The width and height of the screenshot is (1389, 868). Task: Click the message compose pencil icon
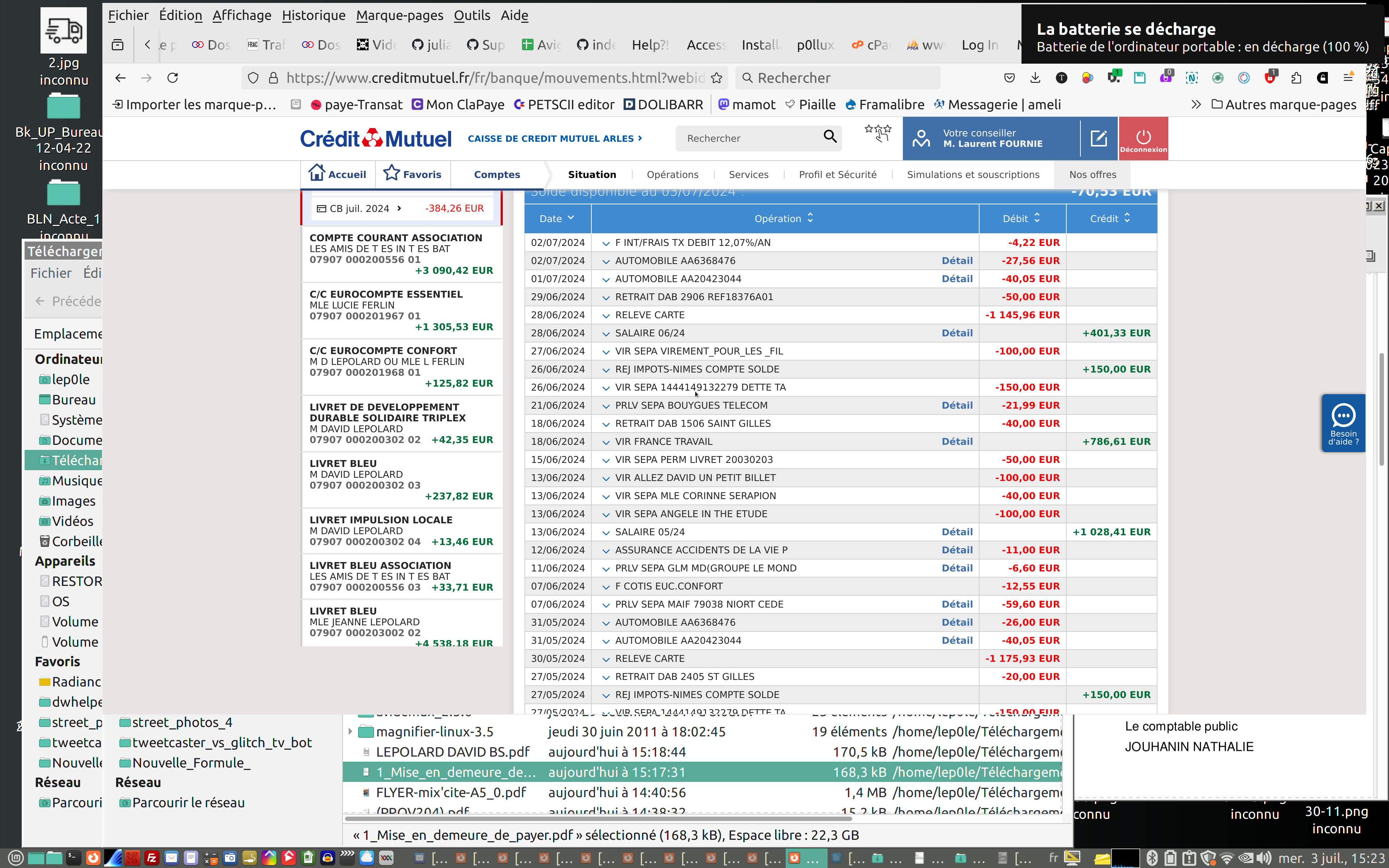pos(1098,138)
